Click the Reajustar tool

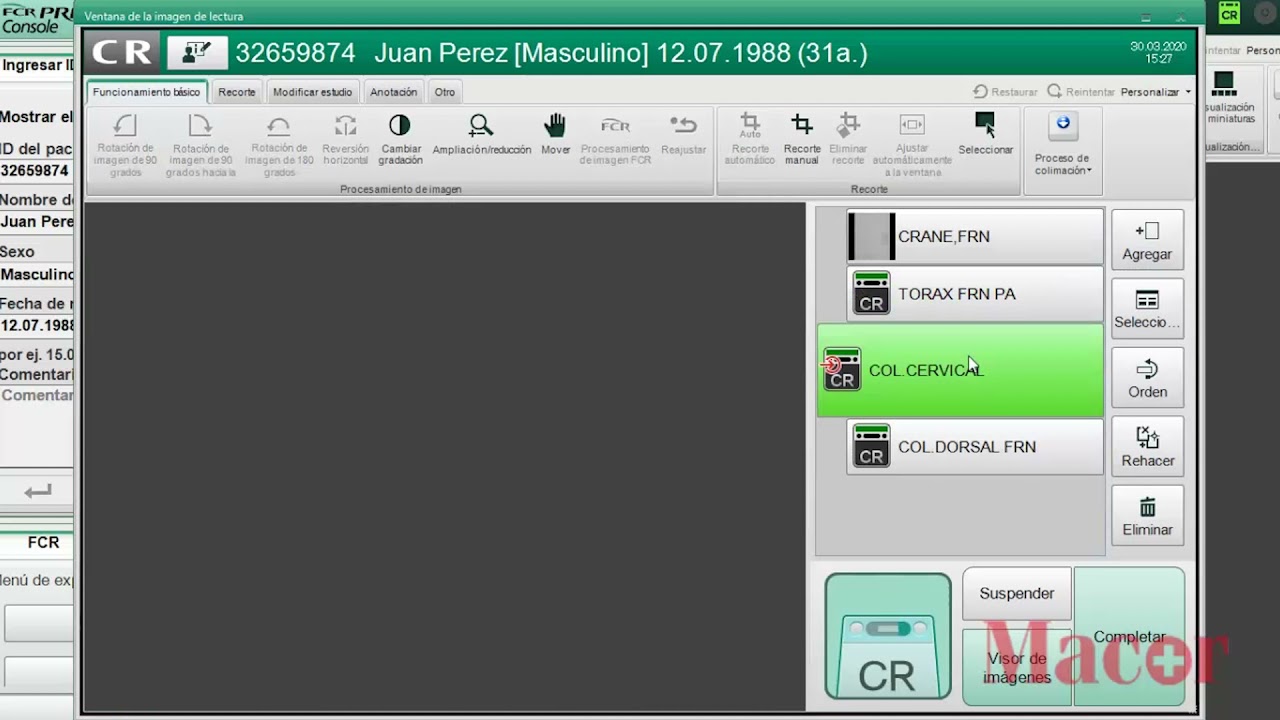pos(683,135)
